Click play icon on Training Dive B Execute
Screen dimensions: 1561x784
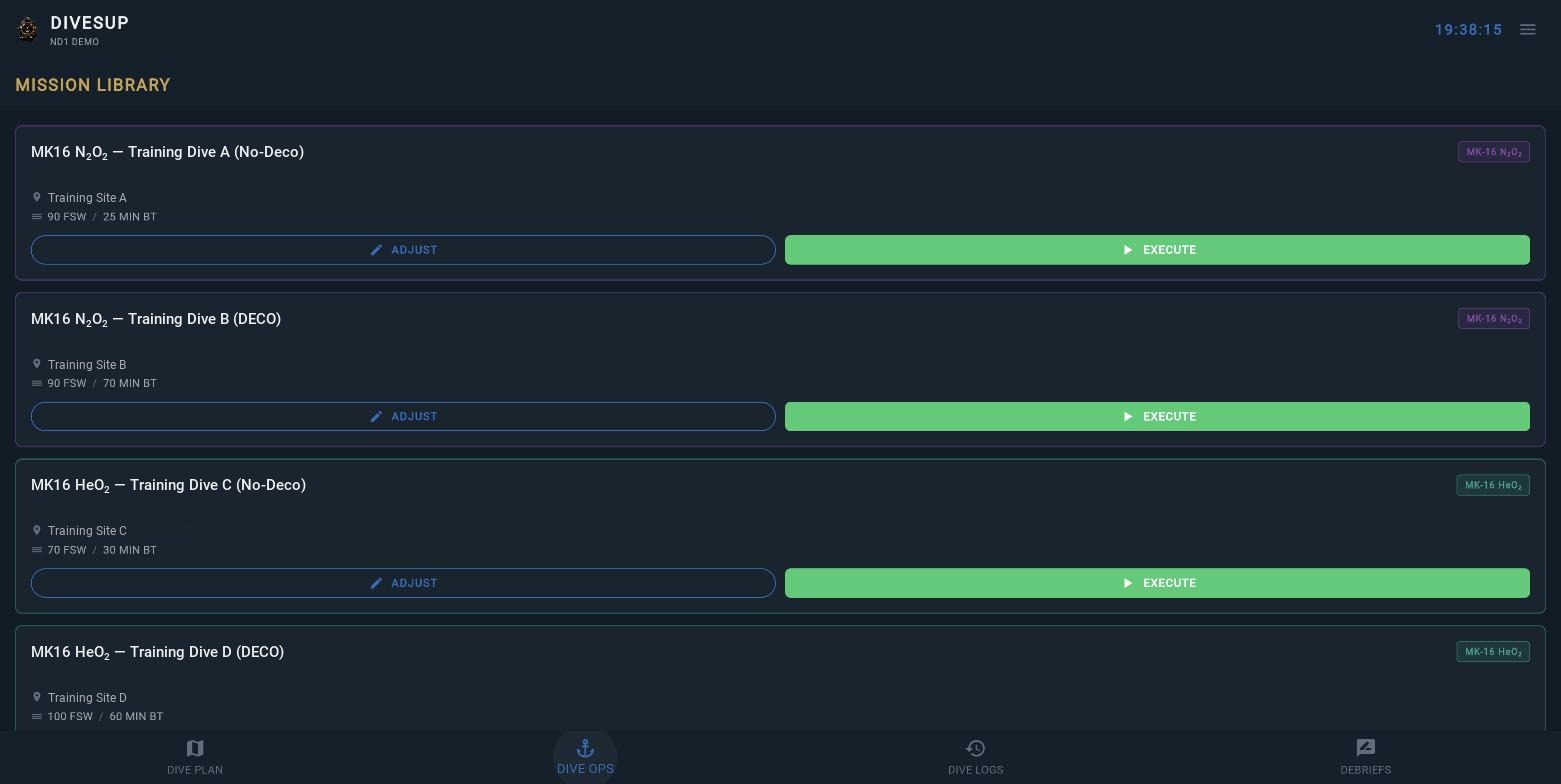[x=1128, y=416]
